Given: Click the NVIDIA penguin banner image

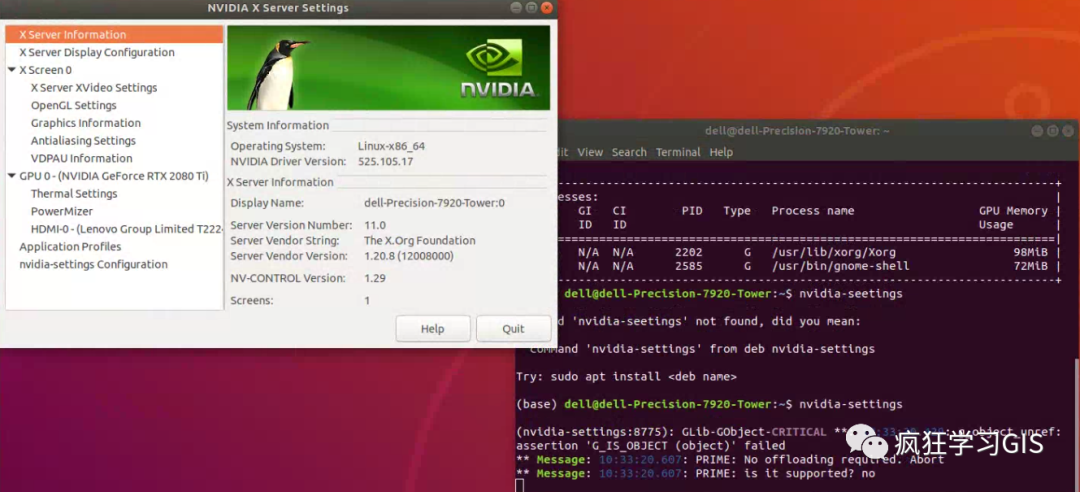Looking at the screenshot, I should 388,68.
